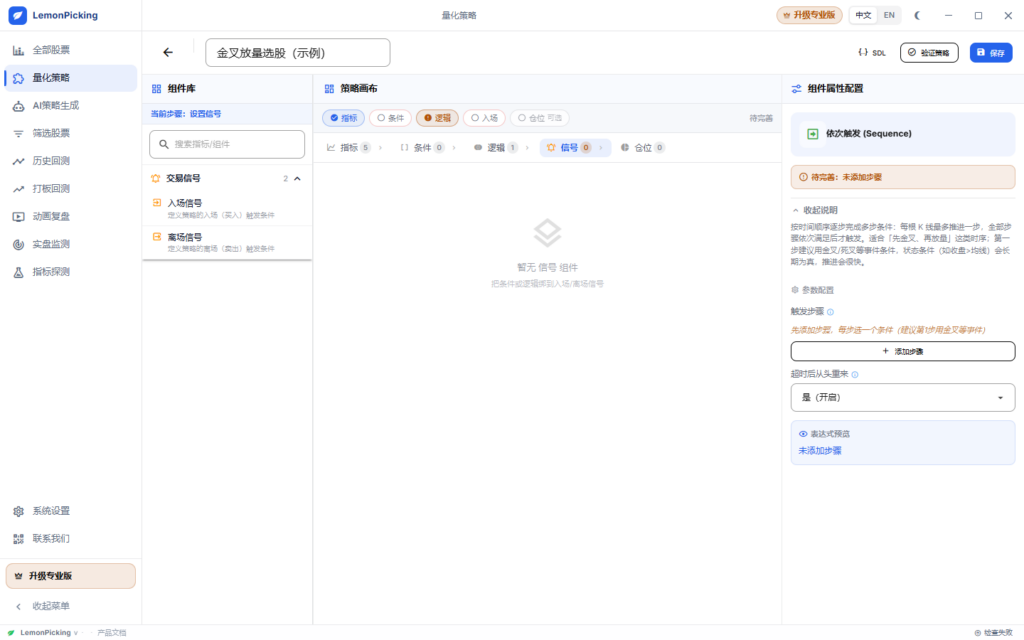Image resolution: width=1024 pixels, height=640 pixels.
Task: Select the 指标 step pill
Action: coord(344,118)
